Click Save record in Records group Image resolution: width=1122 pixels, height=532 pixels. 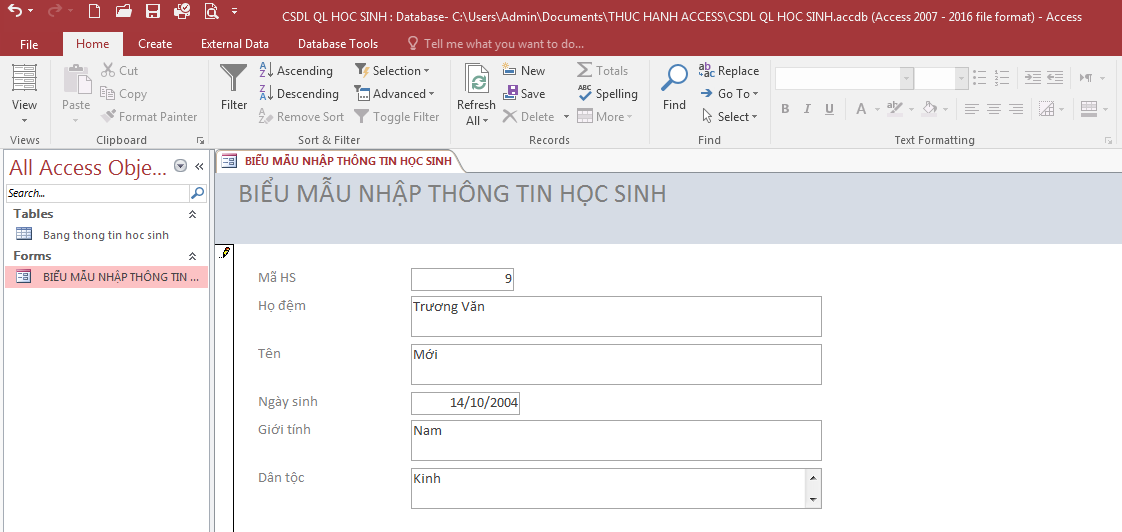click(x=524, y=93)
